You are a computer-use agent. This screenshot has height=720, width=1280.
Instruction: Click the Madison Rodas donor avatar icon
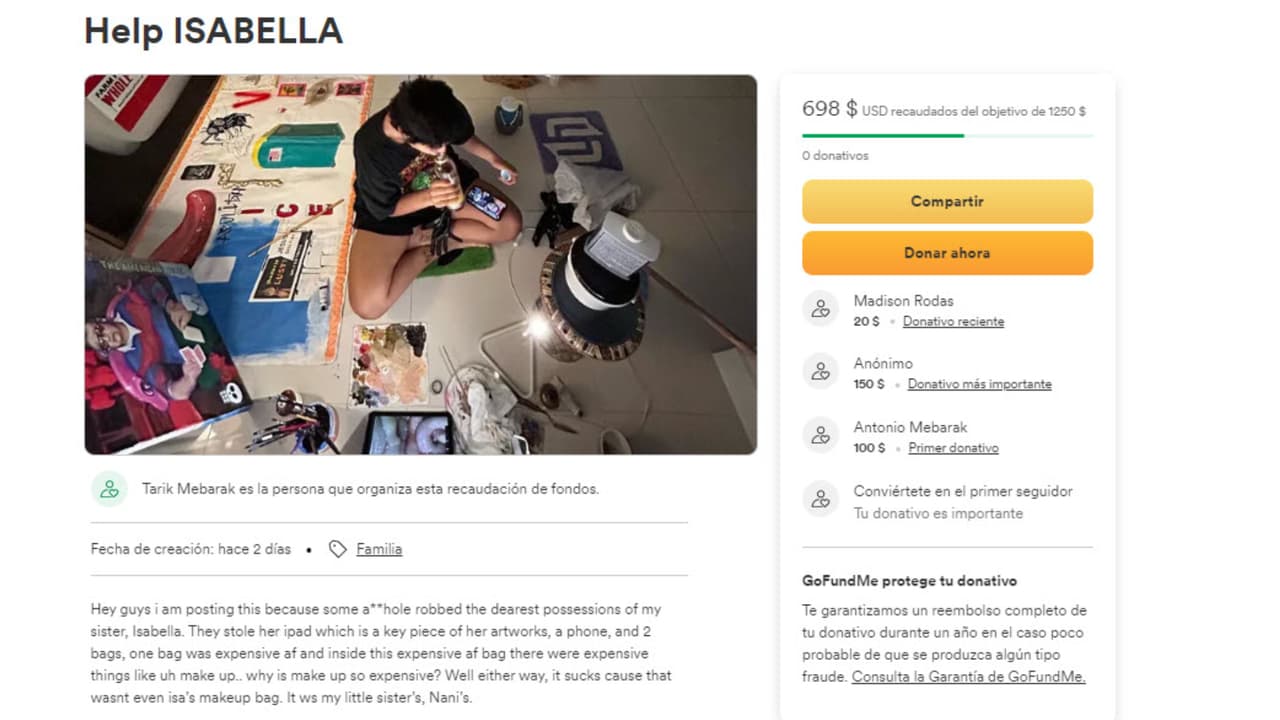tap(820, 309)
